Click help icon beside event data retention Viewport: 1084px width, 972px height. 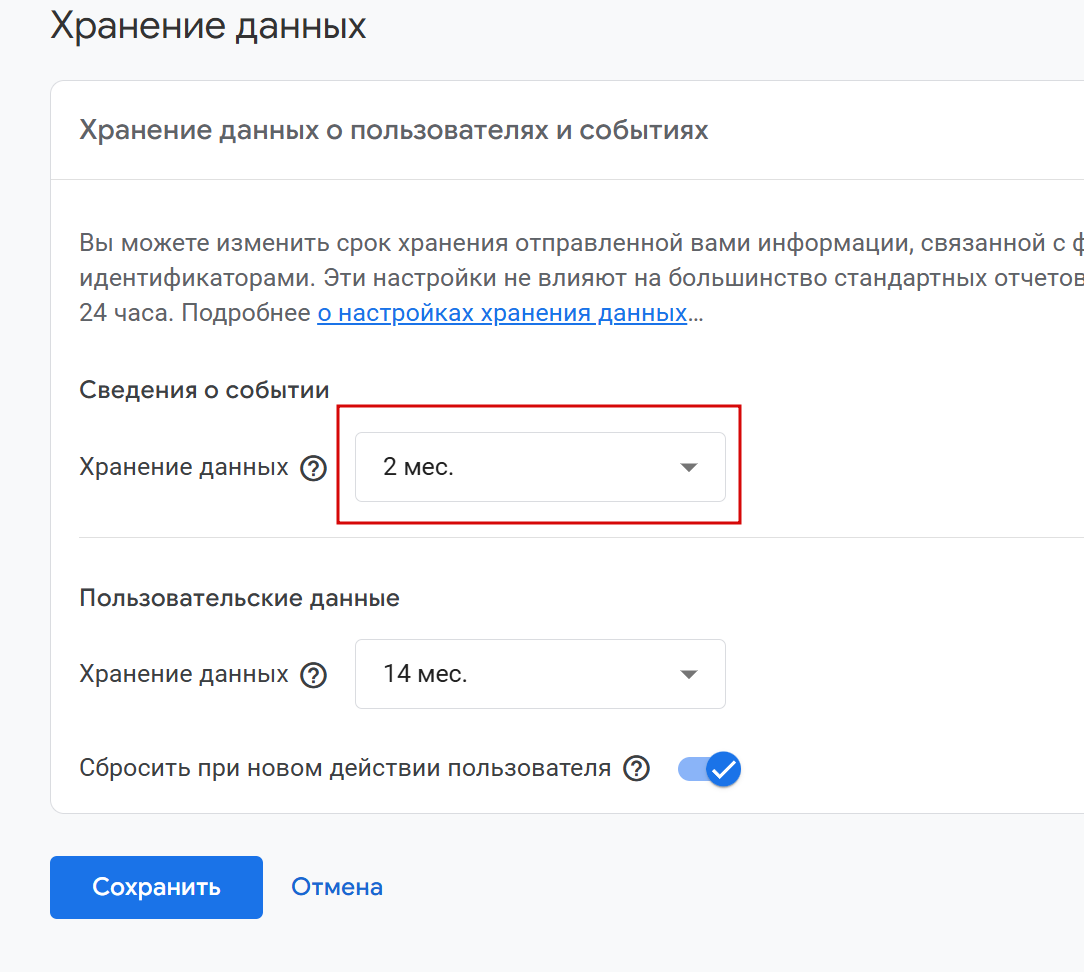pos(314,468)
